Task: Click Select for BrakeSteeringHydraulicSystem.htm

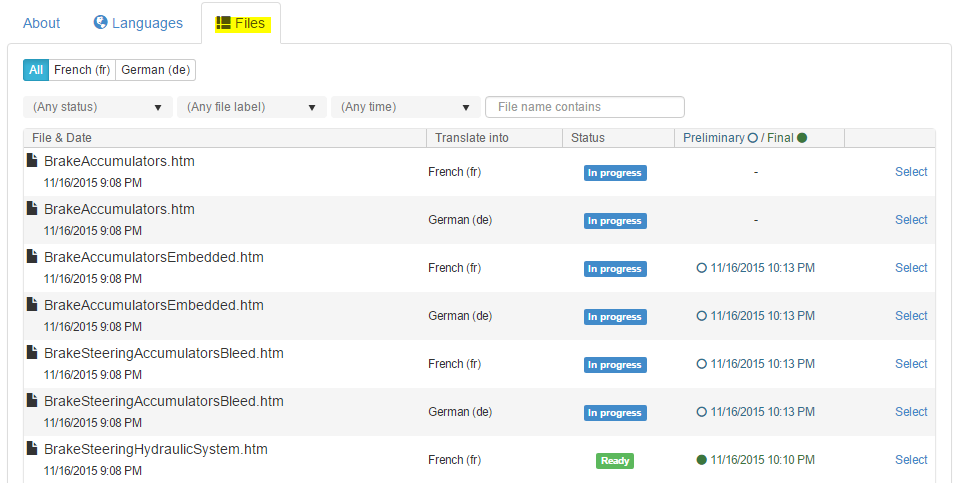Action: pyautogui.click(x=911, y=460)
